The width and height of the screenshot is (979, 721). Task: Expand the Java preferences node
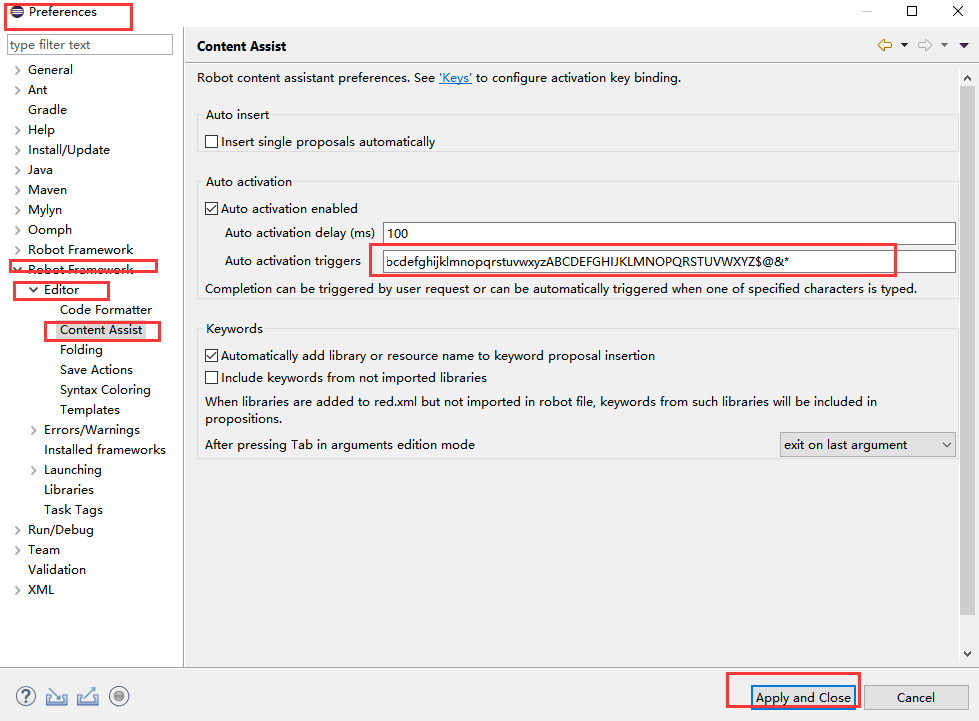tap(18, 170)
